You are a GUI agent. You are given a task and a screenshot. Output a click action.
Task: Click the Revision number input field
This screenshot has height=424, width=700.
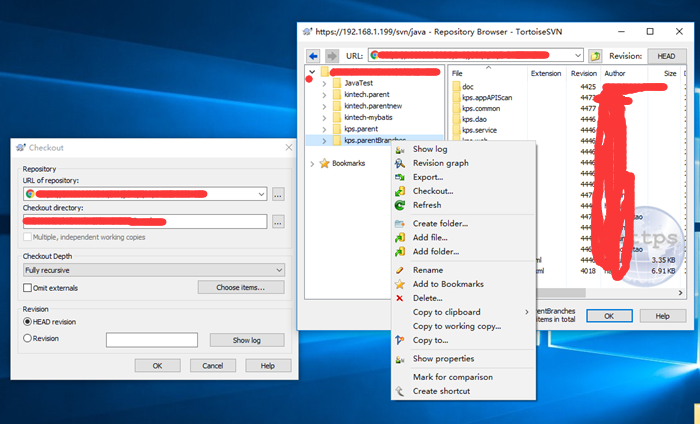pyautogui.click(x=152, y=340)
